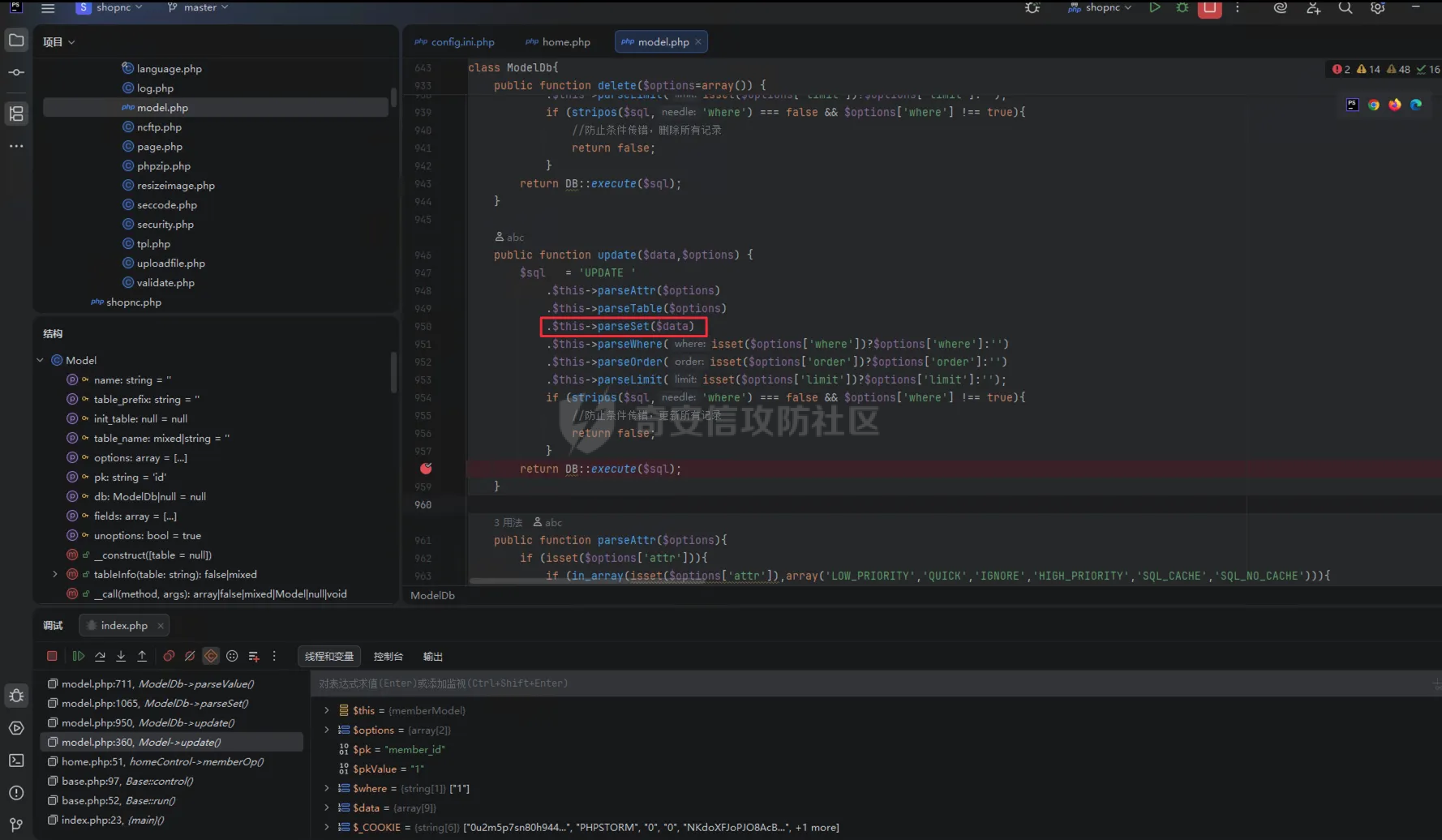1442x840 pixels.
Task: Remove breakpoint on return DB::execute line
Action: [426, 469]
